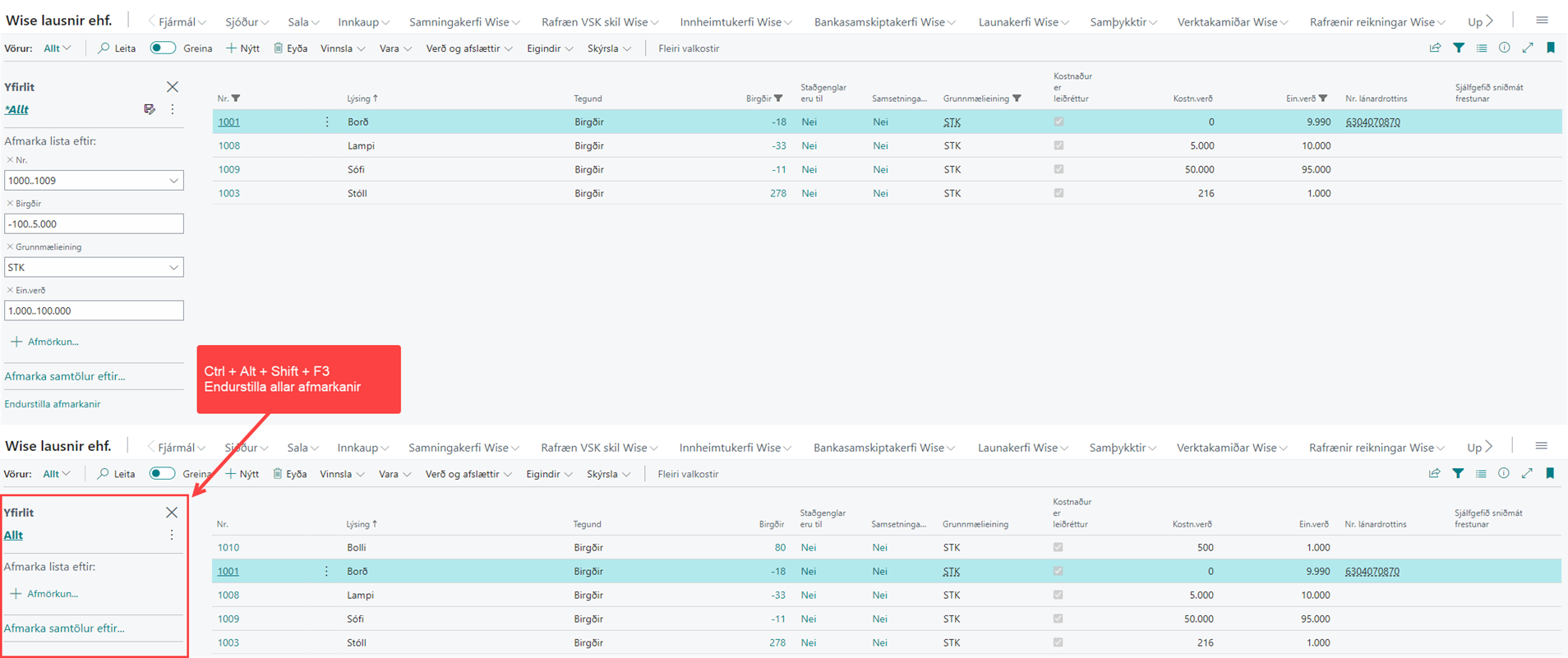Click the save filter icon beside *Allt

click(x=150, y=109)
